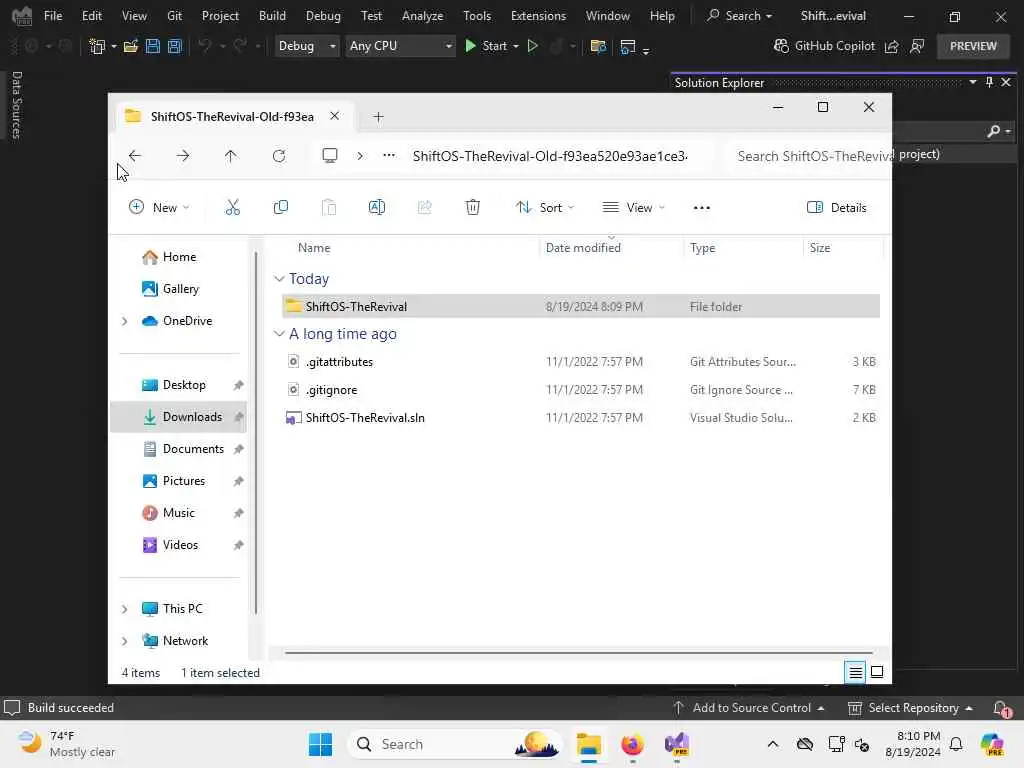The image size is (1024, 768).
Task: Click the Delete trash can icon
Action: coord(473,208)
